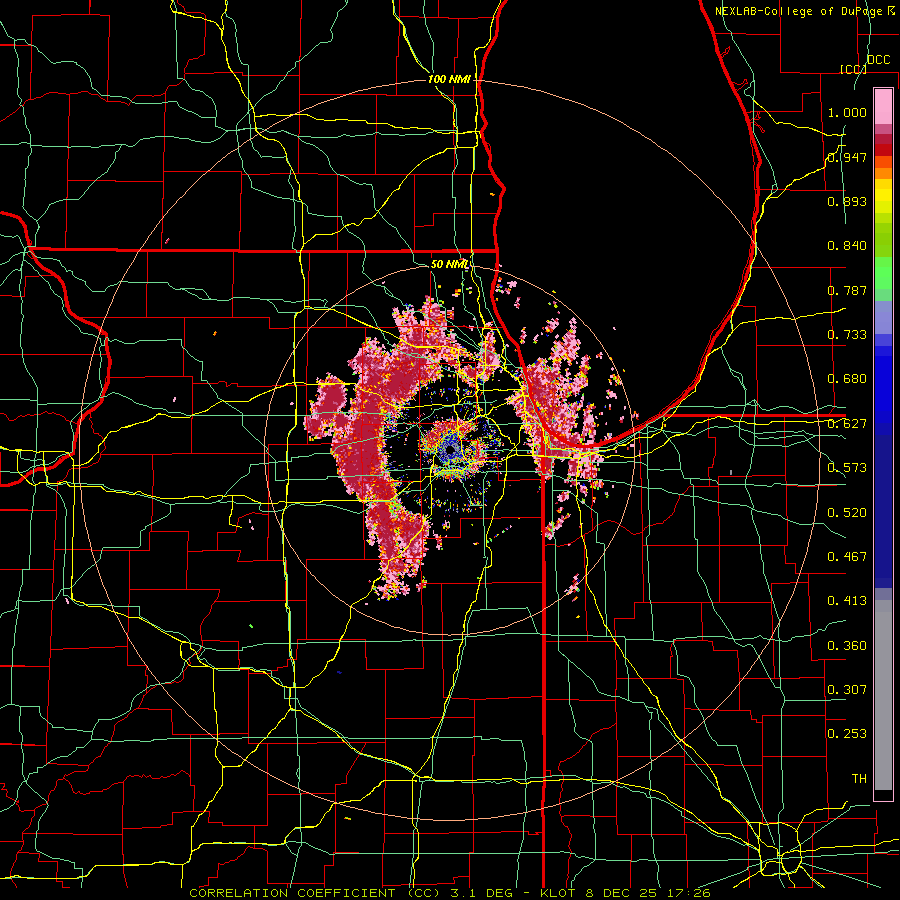900x900 pixels.
Task: Click the "100 NMI" range ring label
Action: [449, 79]
